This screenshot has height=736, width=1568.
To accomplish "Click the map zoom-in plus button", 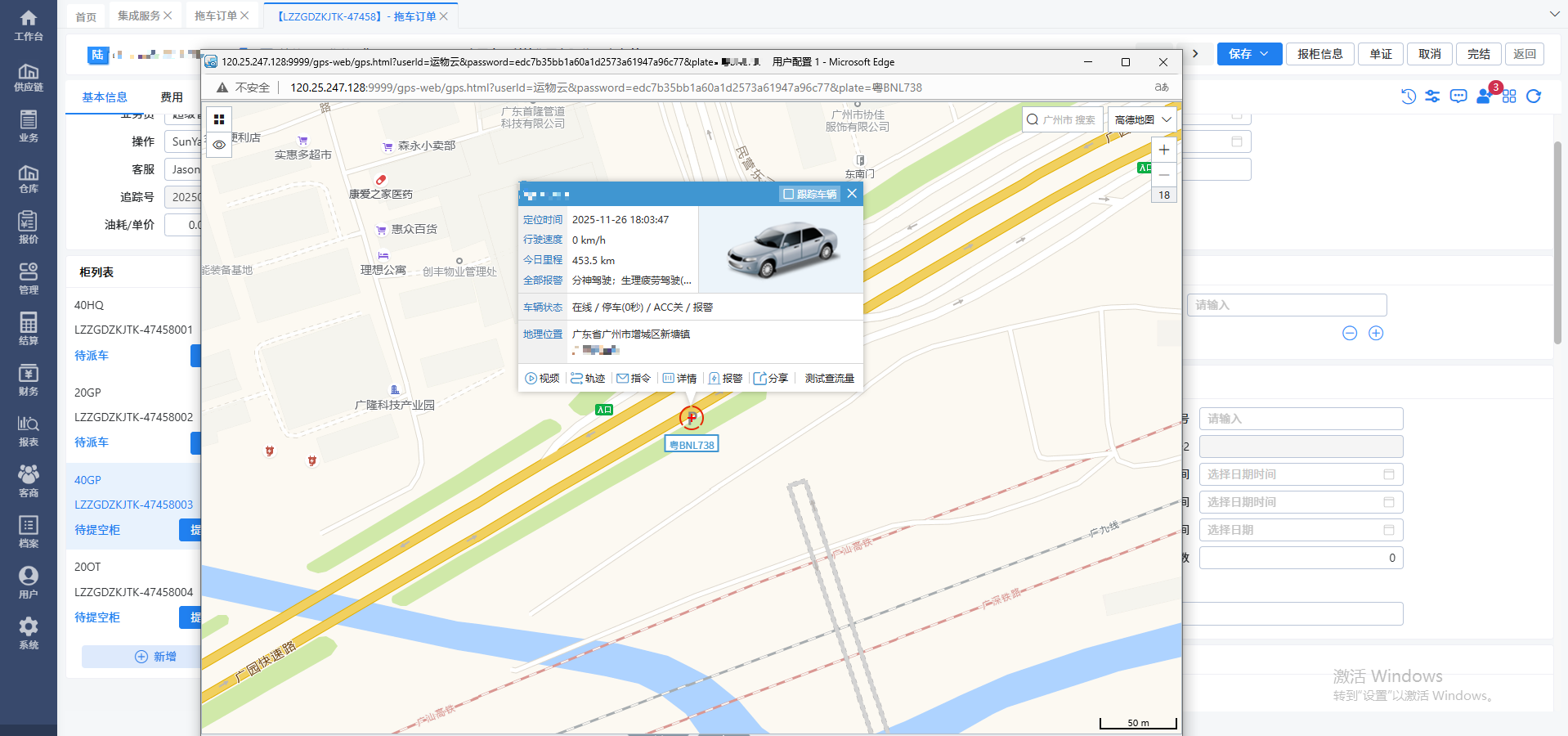I will [x=1164, y=150].
